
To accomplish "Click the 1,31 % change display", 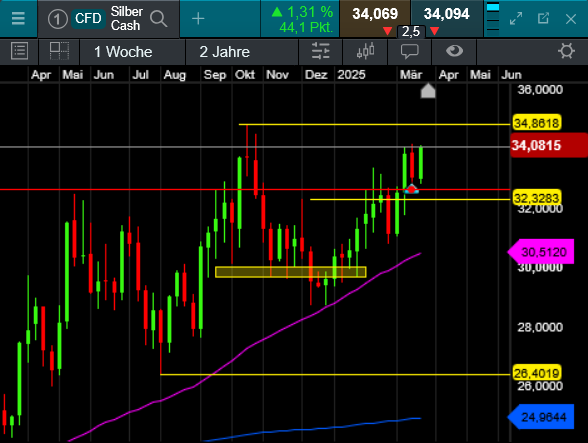I will point(302,12).
